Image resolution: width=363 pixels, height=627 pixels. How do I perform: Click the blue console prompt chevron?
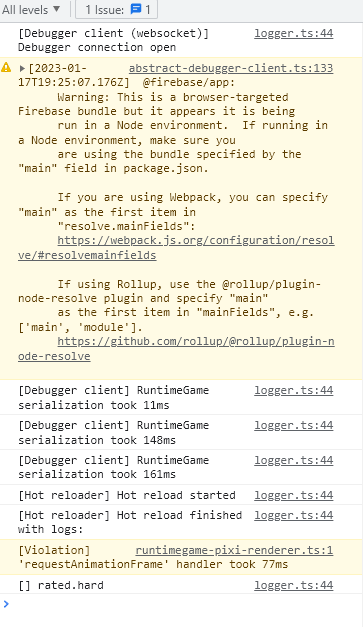(x=6, y=604)
